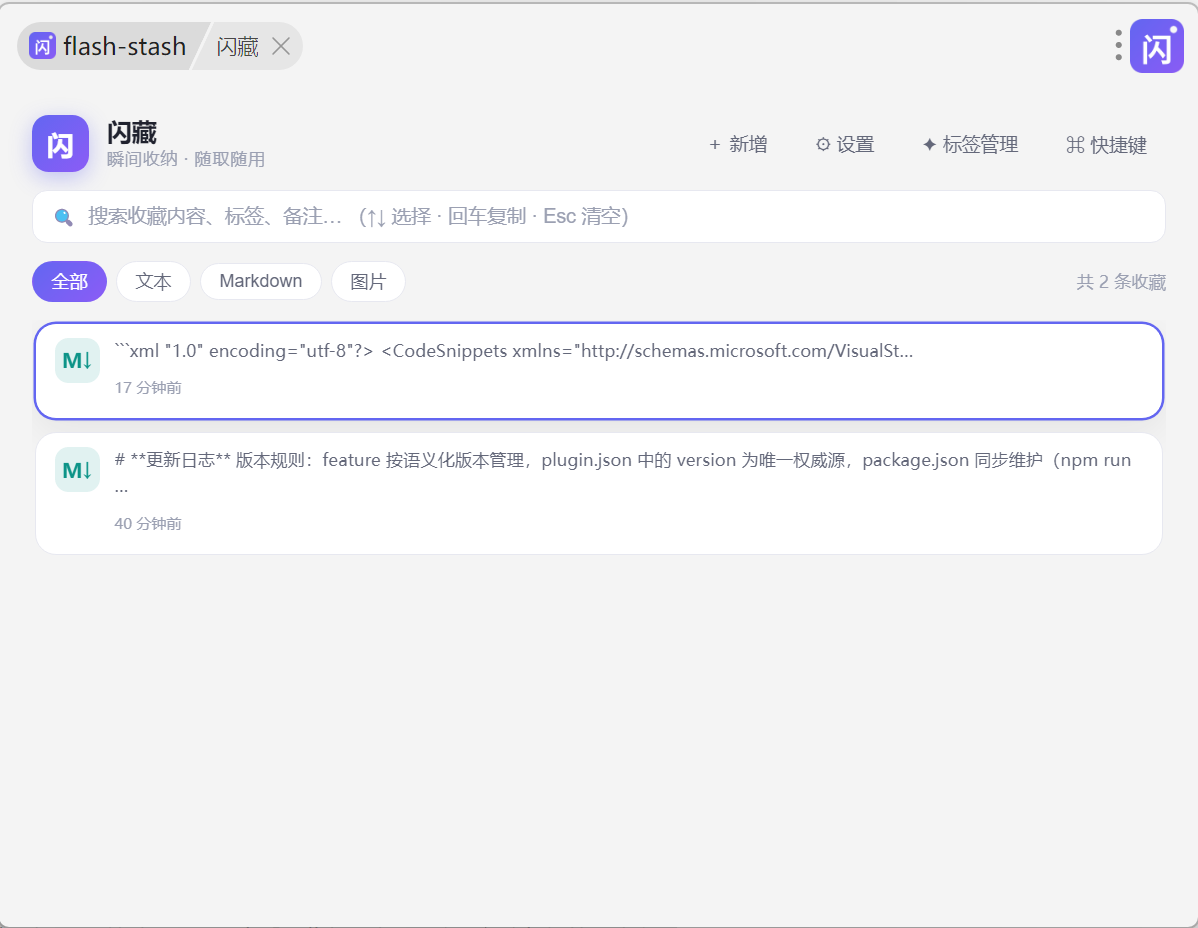1198x928 pixels.
Task: Click the flash-stash tab title
Action: pyautogui.click(x=125, y=47)
